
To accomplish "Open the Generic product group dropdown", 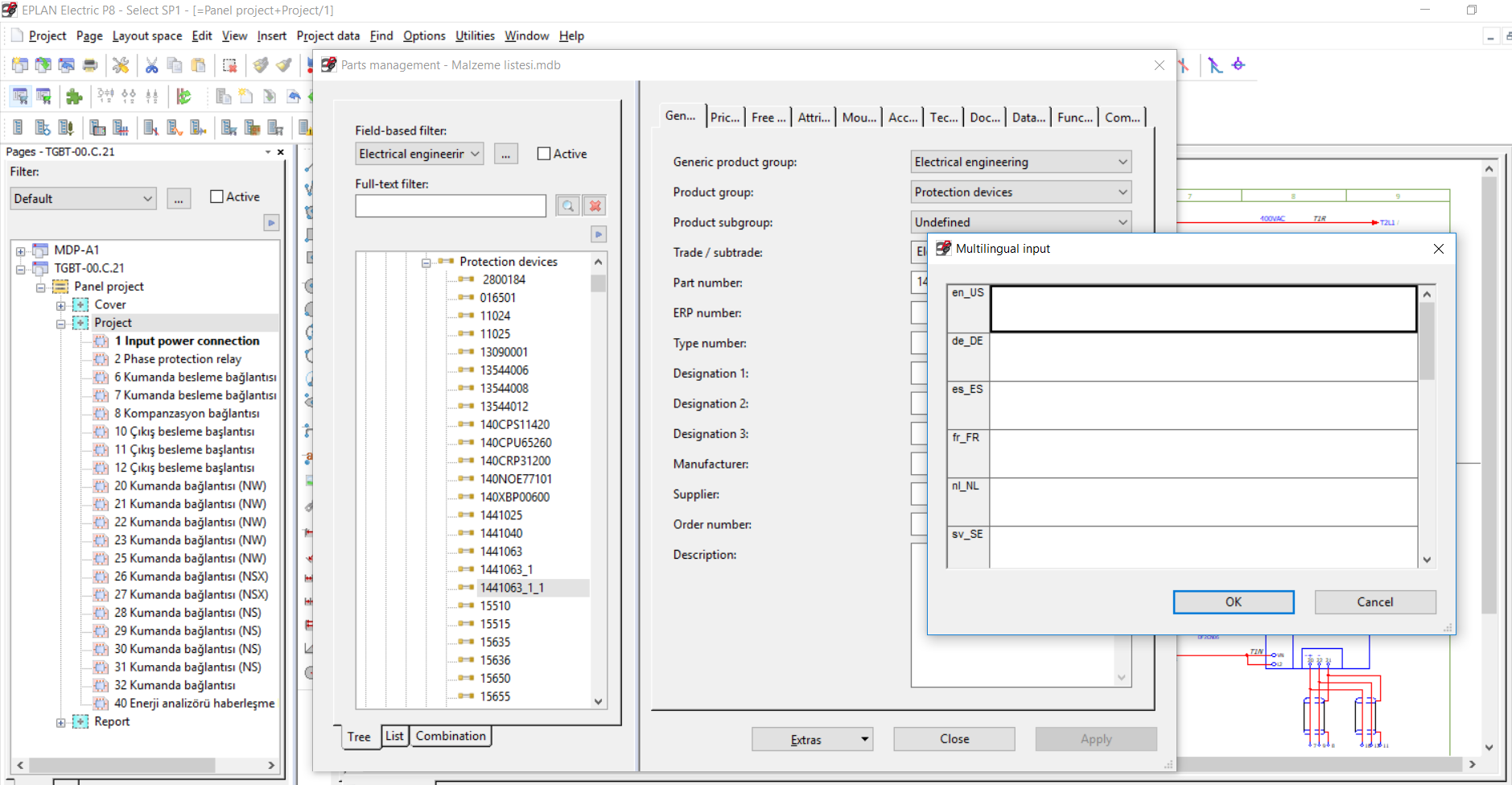I will click(x=1021, y=162).
